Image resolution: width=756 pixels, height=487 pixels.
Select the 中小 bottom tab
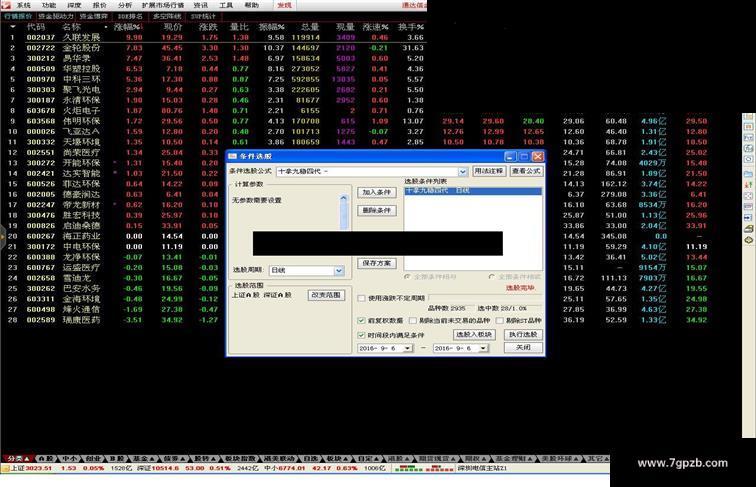(69, 458)
